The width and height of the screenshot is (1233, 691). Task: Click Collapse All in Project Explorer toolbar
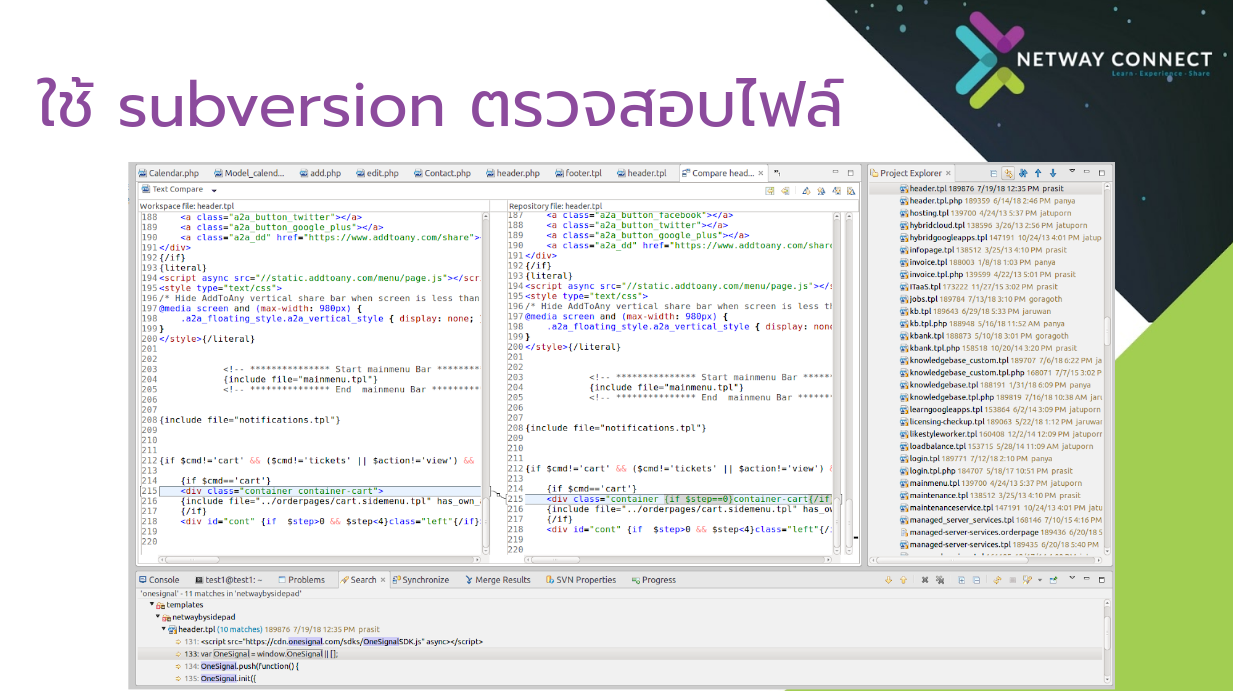[992, 173]
